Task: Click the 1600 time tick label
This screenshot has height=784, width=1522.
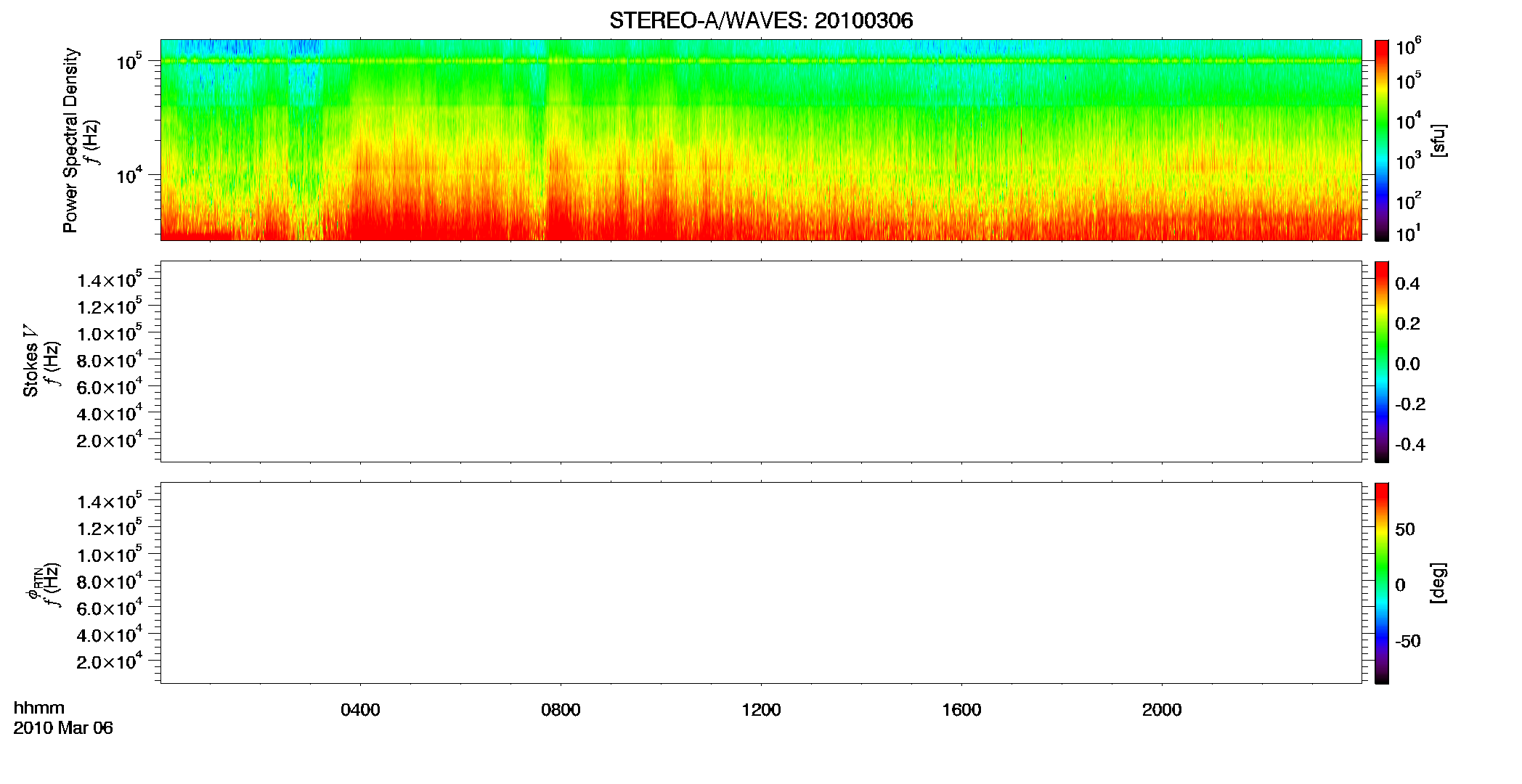Action: tap(961, 710)
